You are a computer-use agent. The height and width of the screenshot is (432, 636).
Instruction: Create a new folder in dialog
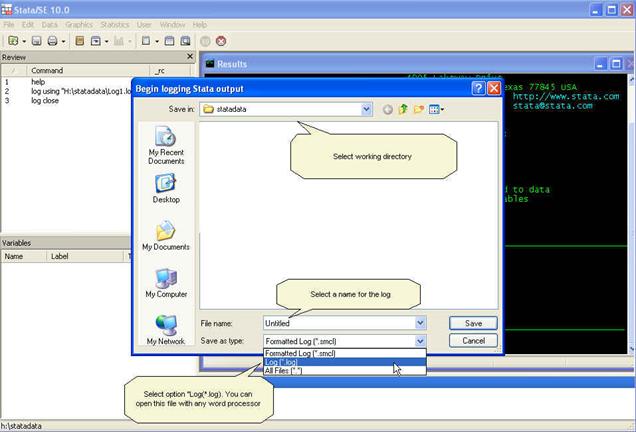(419, 109)
